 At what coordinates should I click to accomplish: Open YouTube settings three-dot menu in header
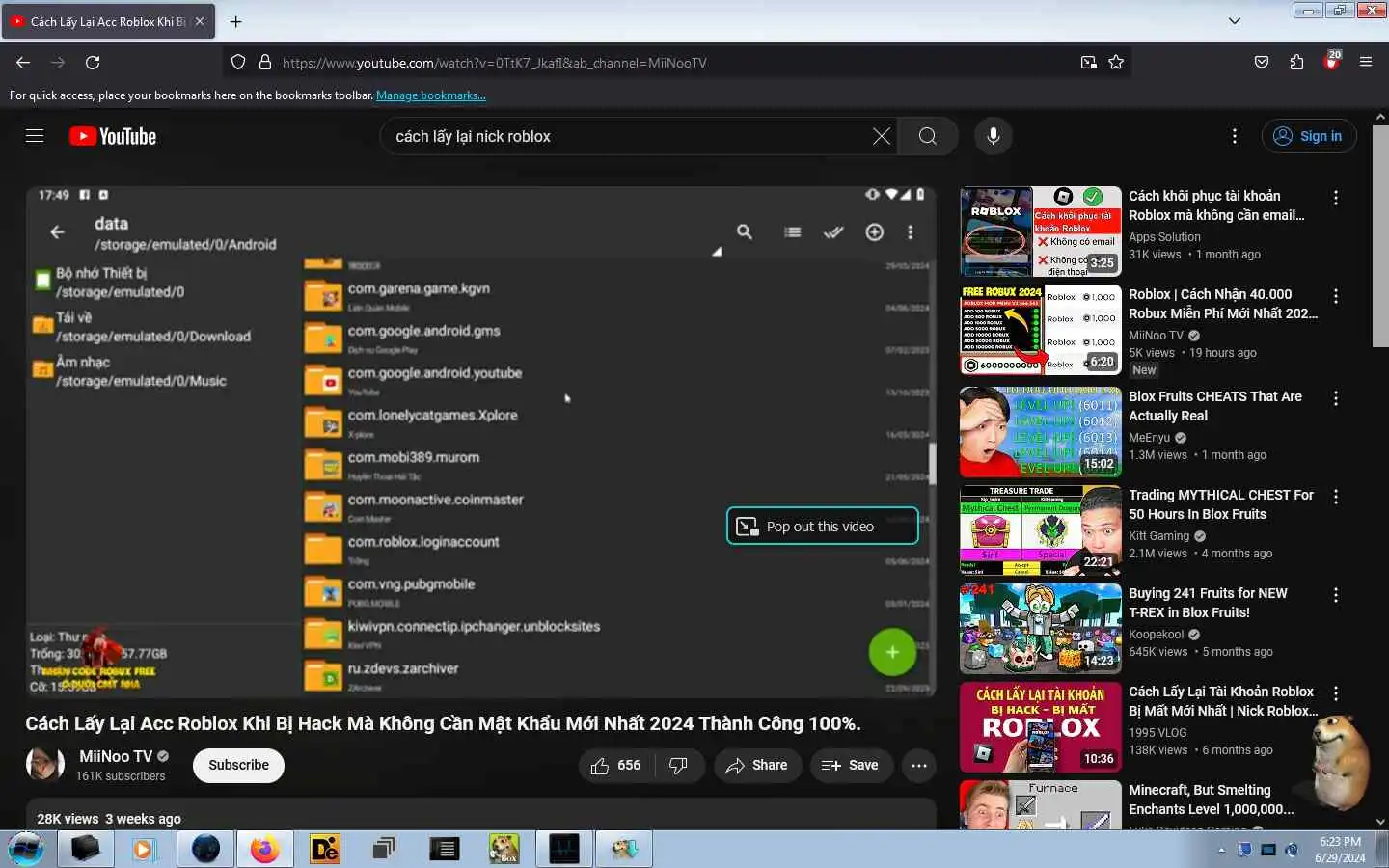[x=1234, y=136]
